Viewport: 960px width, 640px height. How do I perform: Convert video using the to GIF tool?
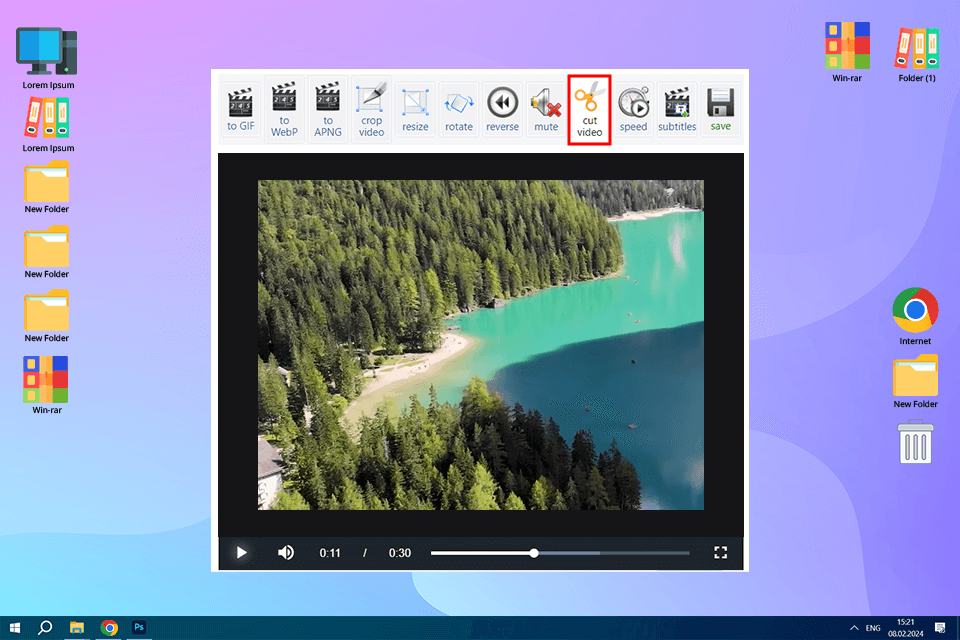(x=241, y=110)
